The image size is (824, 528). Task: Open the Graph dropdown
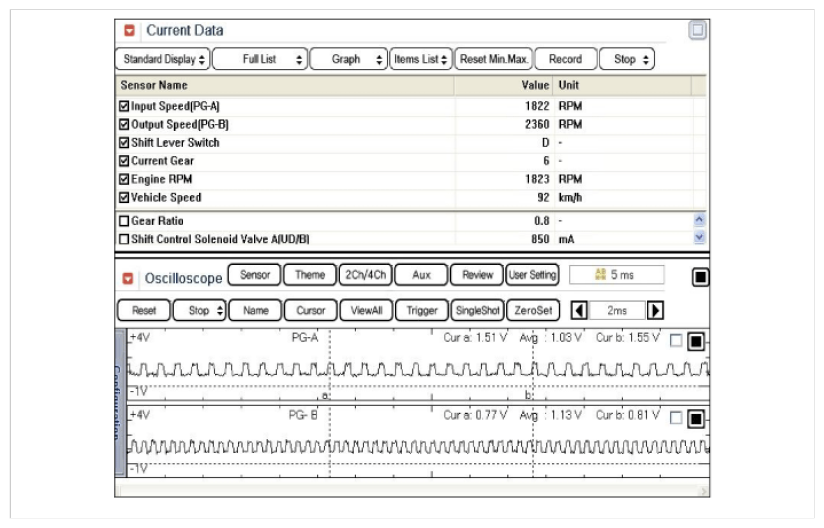tap(350, 60)
